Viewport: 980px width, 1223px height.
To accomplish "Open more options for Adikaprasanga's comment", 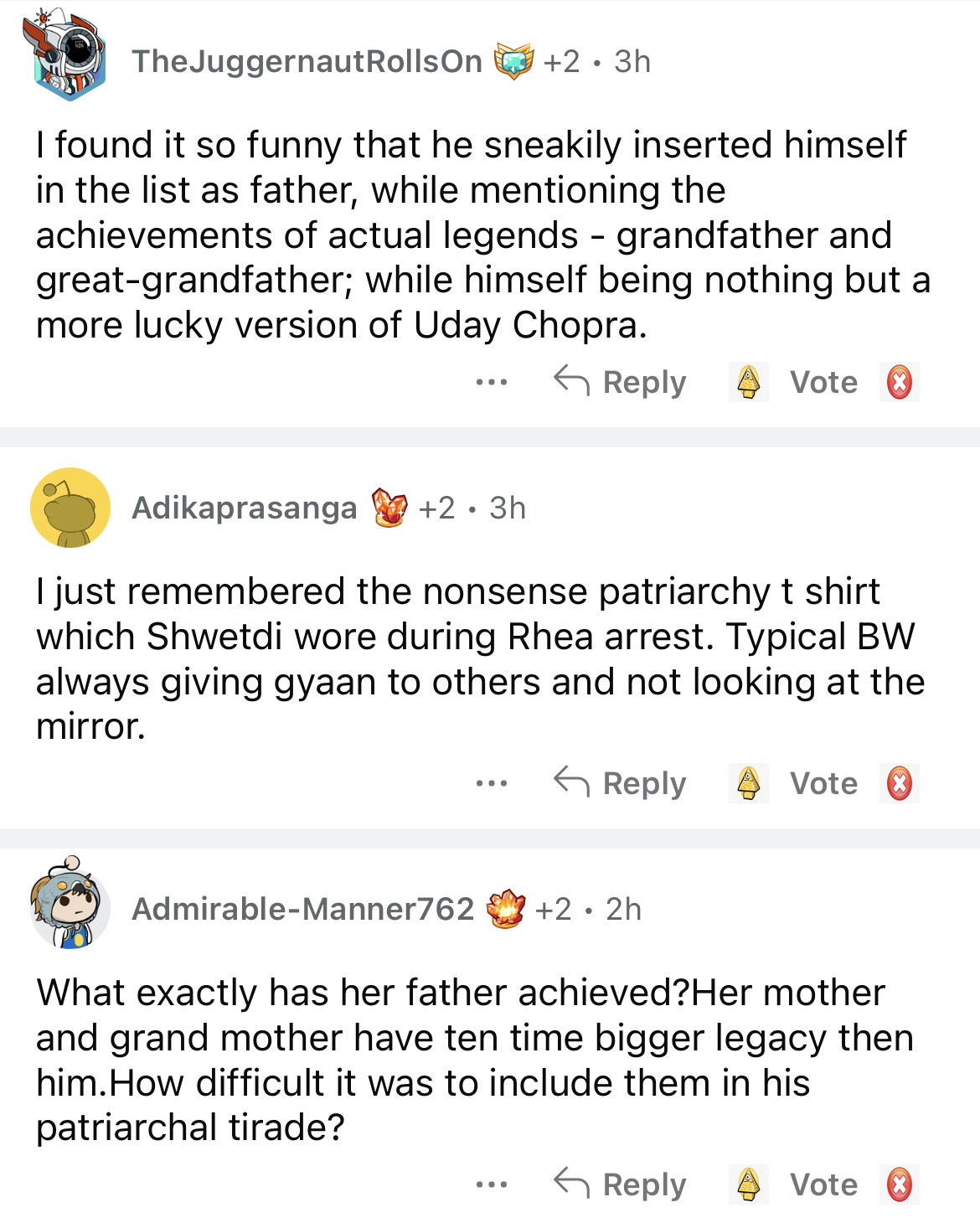I will tap(491, 783).
